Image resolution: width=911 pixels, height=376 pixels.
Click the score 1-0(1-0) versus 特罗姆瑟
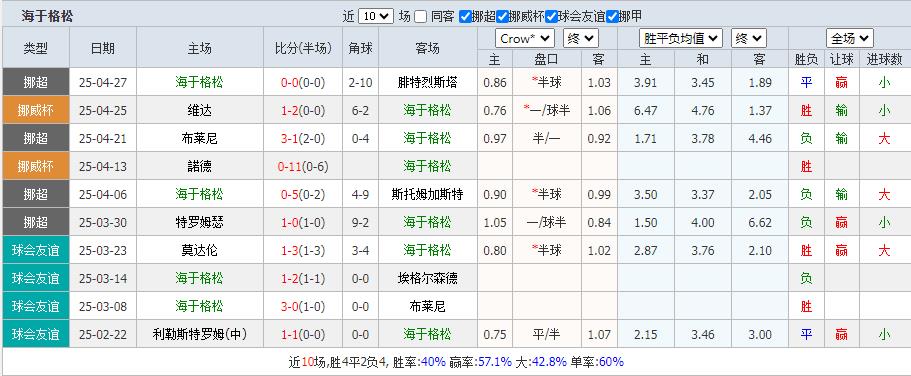coord(303,222)
